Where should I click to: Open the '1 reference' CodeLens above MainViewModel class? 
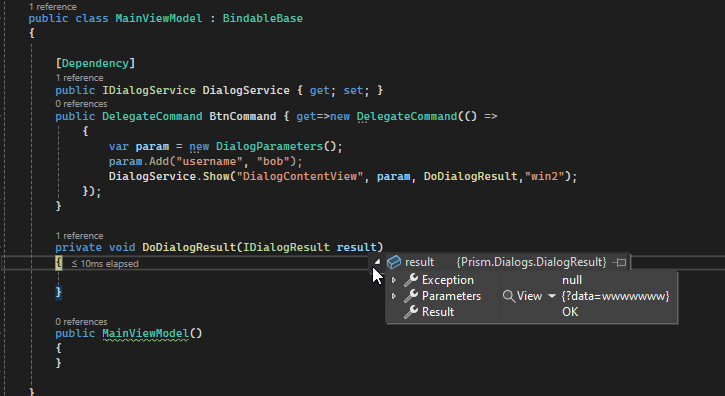(x=53, y=7)
